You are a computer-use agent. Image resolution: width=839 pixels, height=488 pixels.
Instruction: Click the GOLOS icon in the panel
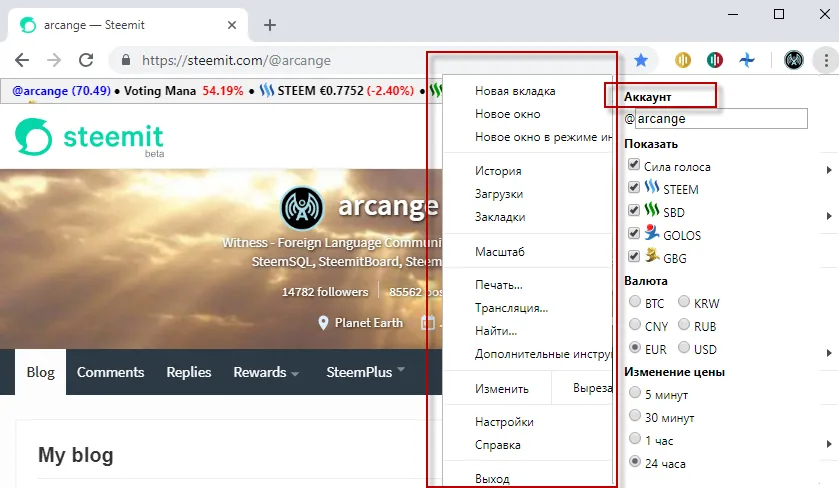pos(652,232)
